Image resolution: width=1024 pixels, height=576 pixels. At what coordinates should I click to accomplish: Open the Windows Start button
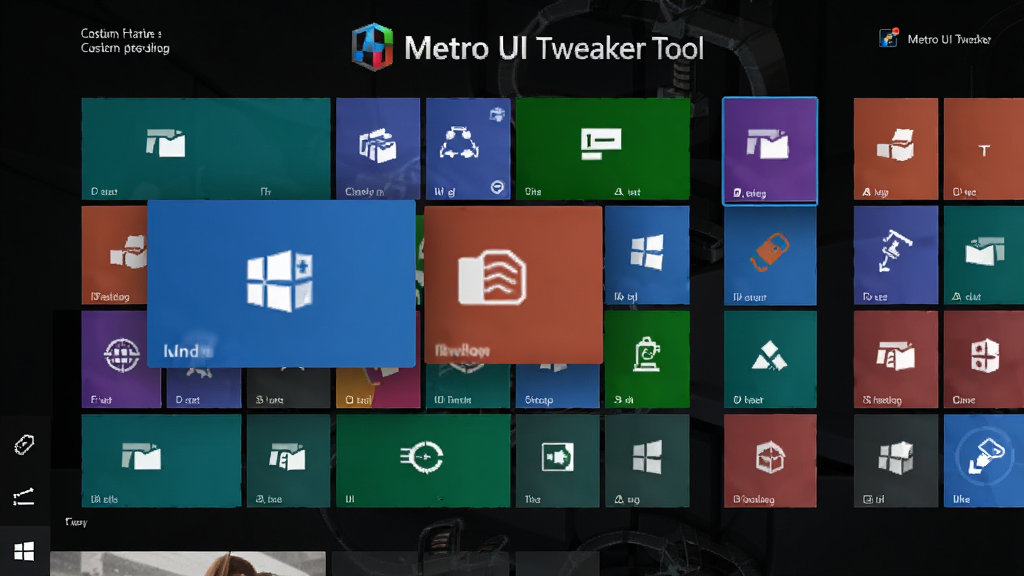24,551
